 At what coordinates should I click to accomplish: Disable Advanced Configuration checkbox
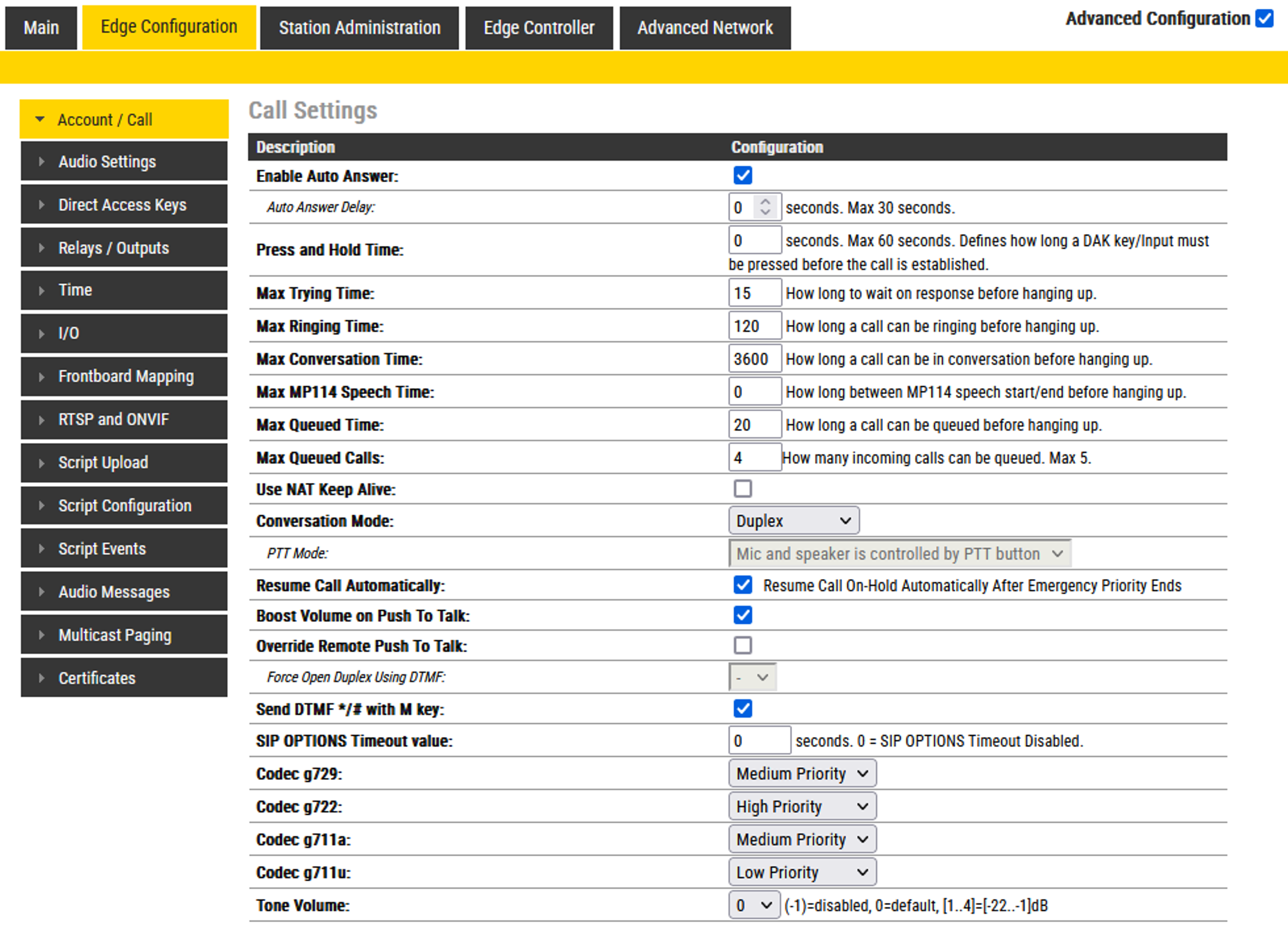point(1264,19)
